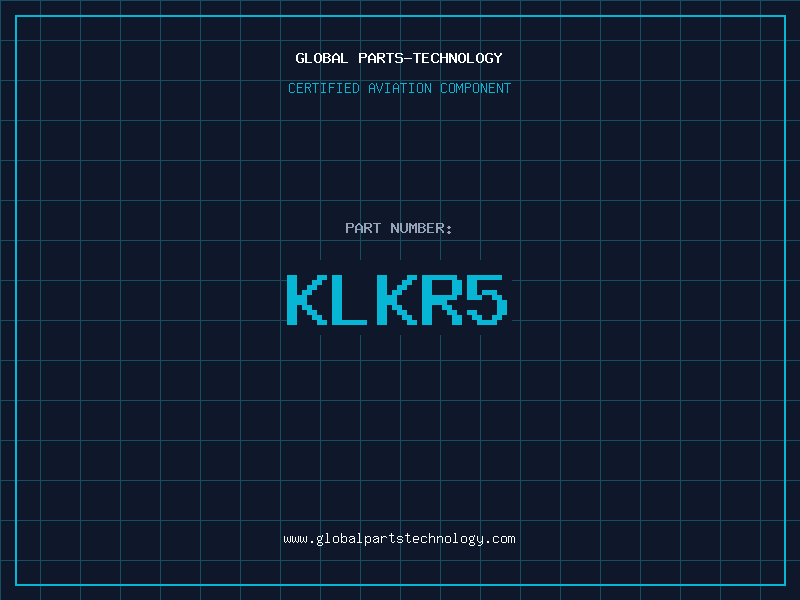Click the word NUMBER: in the label
800x600 pixels.
[x=421, y=228]
